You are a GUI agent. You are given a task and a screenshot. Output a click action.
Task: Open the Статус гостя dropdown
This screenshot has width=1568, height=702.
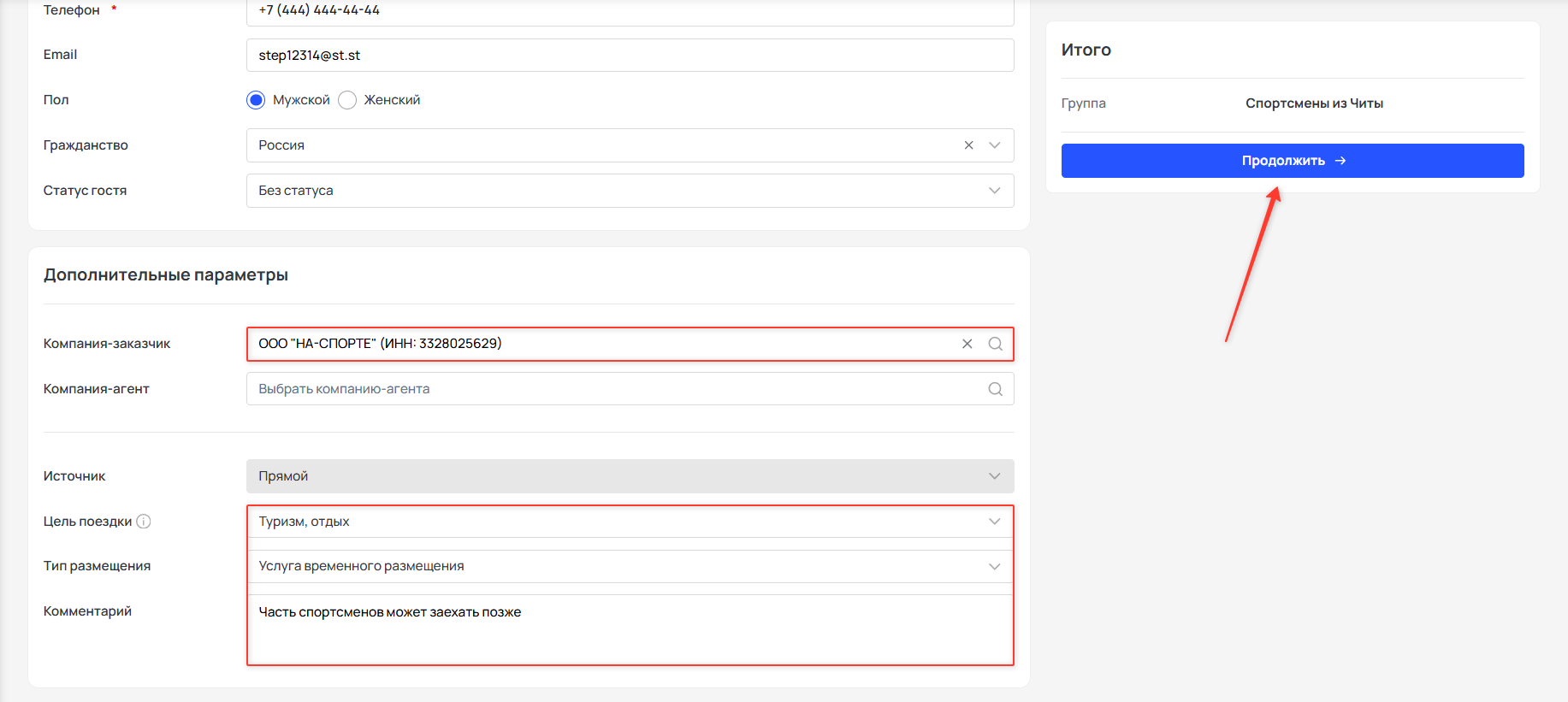[630, 191]
